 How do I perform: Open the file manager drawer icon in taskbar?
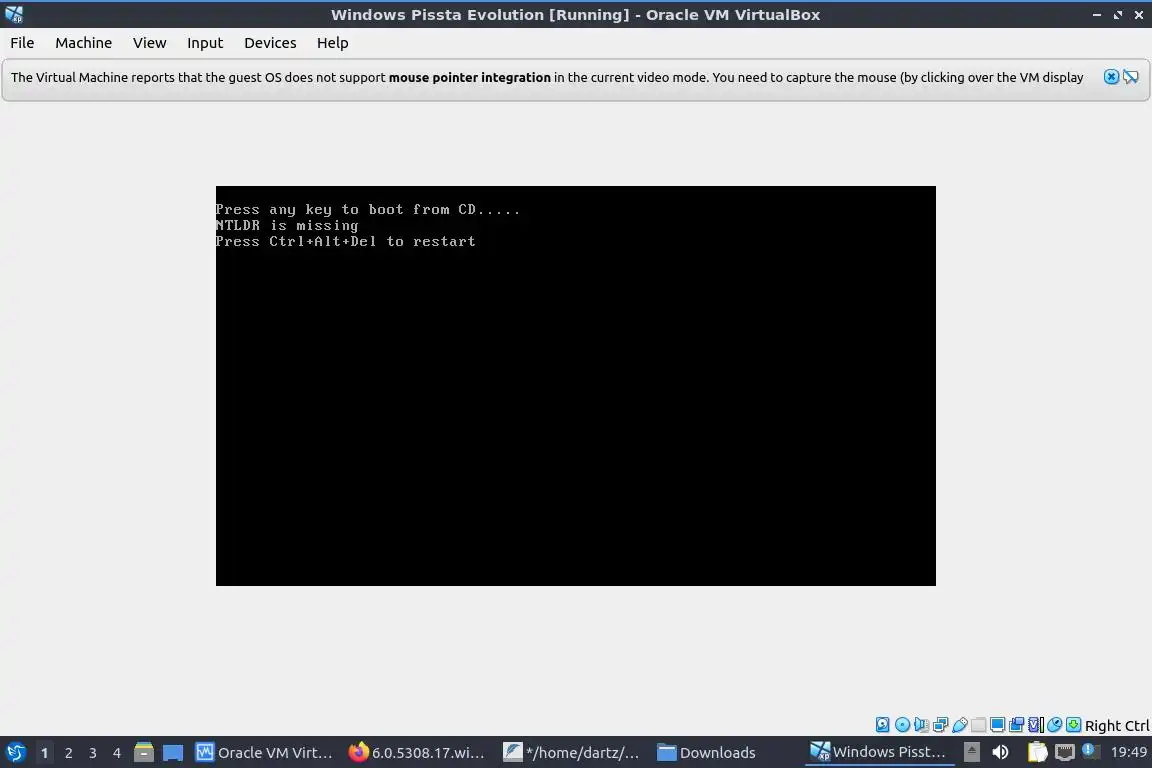pyautogui.click(x=144, y=752)
